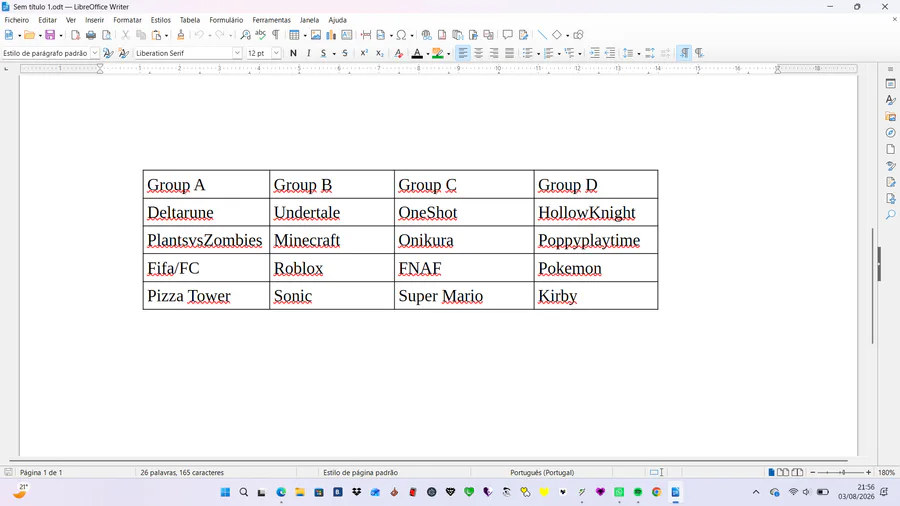Click the HollowKnight table cell

(x=596, y=212)
